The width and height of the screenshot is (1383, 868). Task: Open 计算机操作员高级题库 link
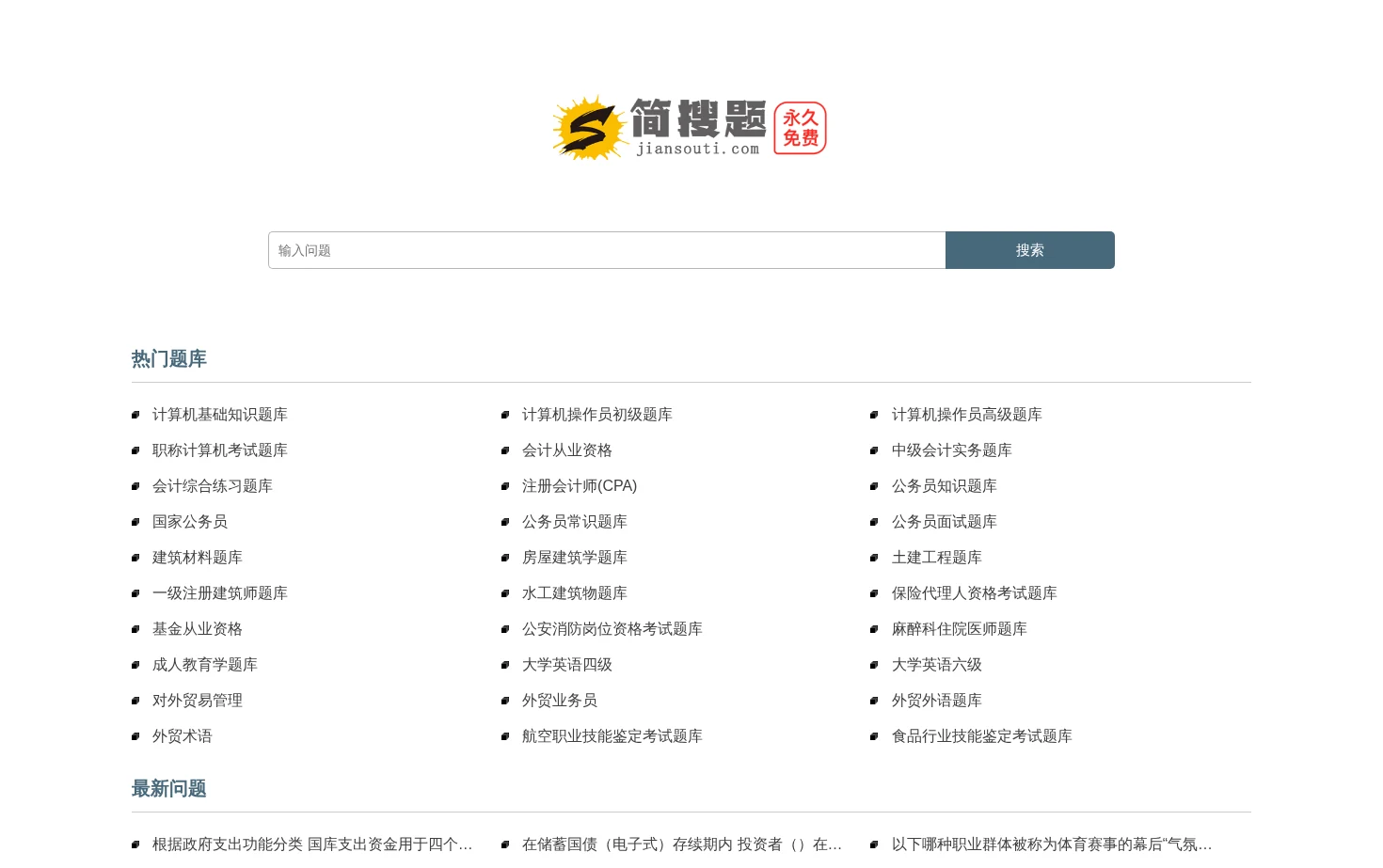[967, 415]
